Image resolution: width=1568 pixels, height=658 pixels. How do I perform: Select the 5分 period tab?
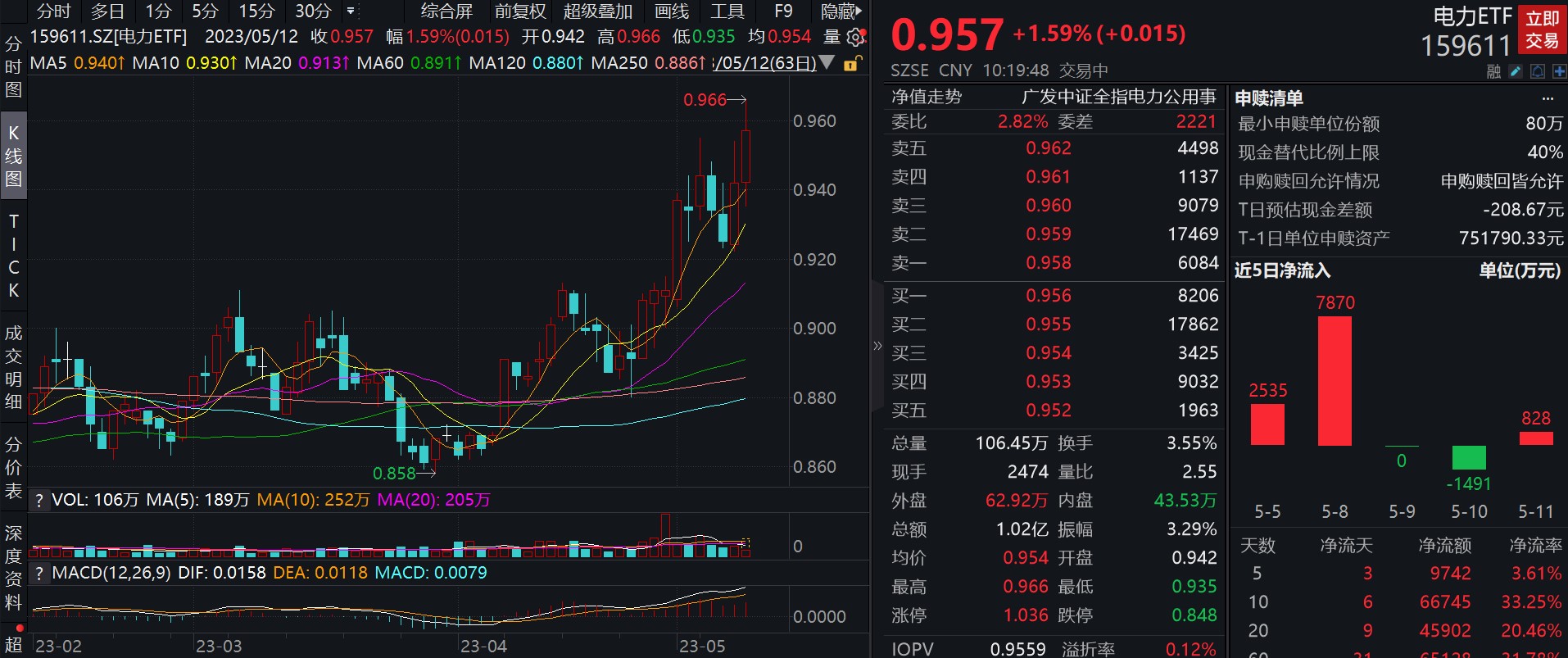(x=205, y=11)
